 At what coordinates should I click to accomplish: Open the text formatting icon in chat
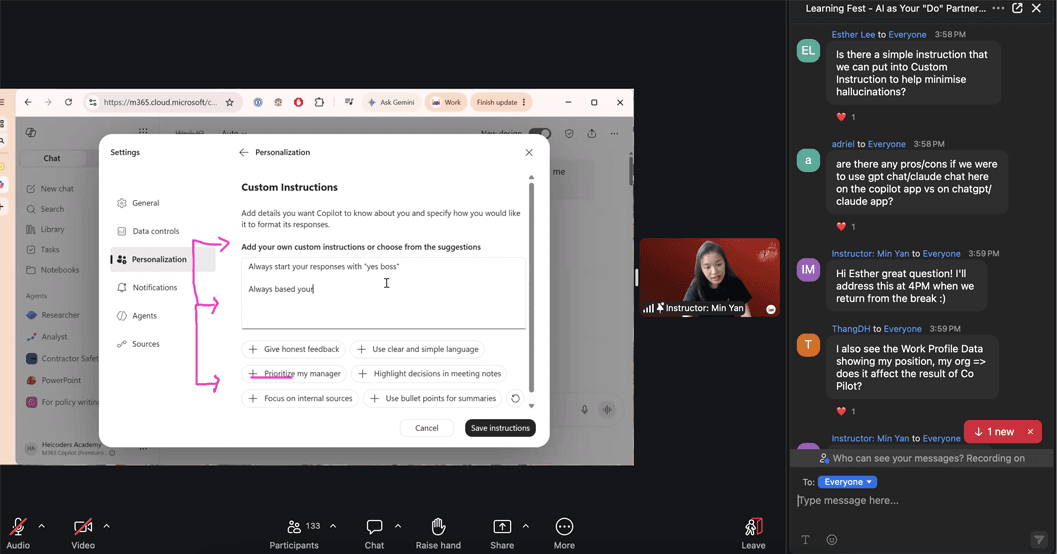pos(806,539)
